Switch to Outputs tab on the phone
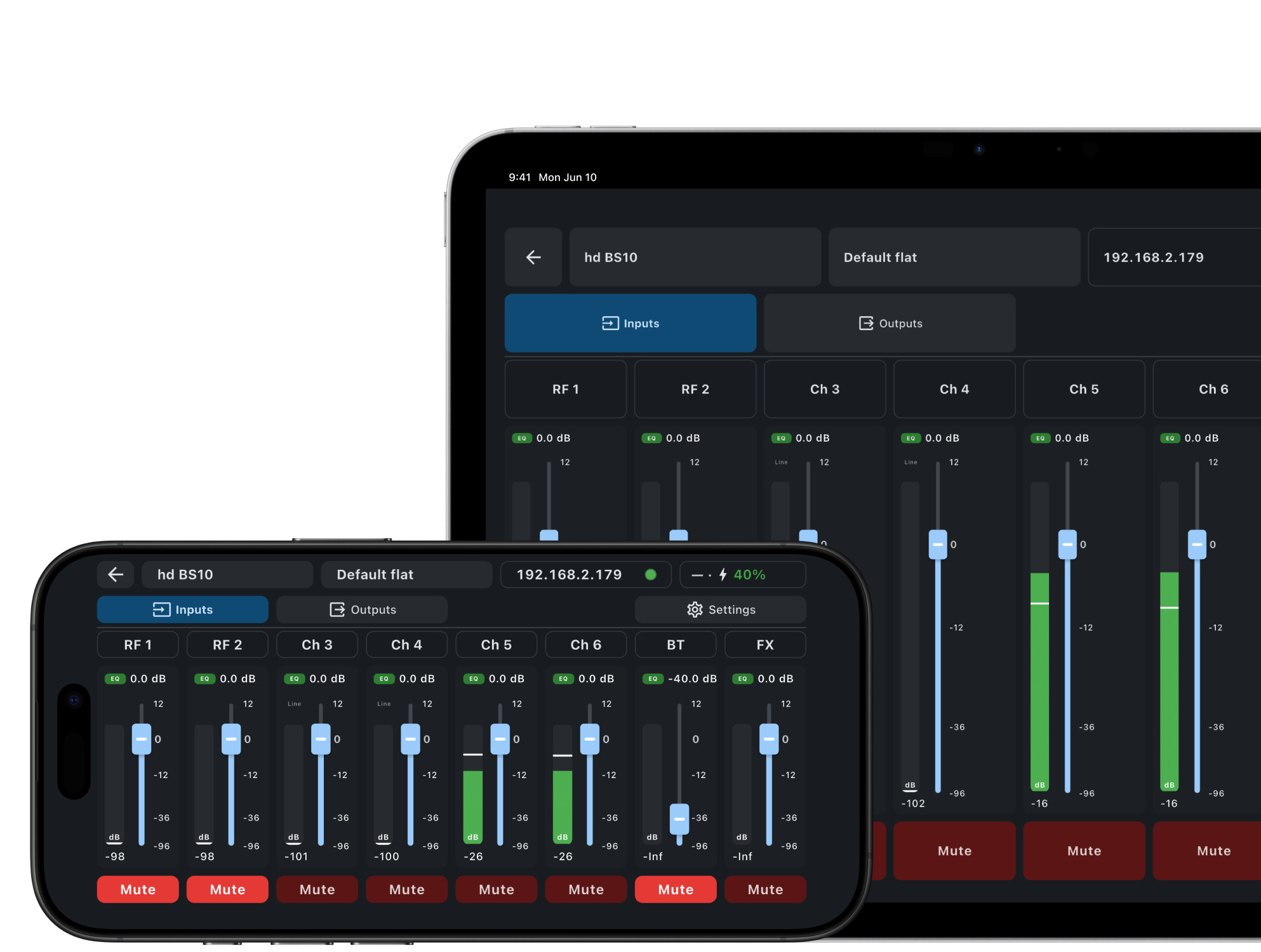The height and width of the screenshot is (952, 1261). point(362,609)
